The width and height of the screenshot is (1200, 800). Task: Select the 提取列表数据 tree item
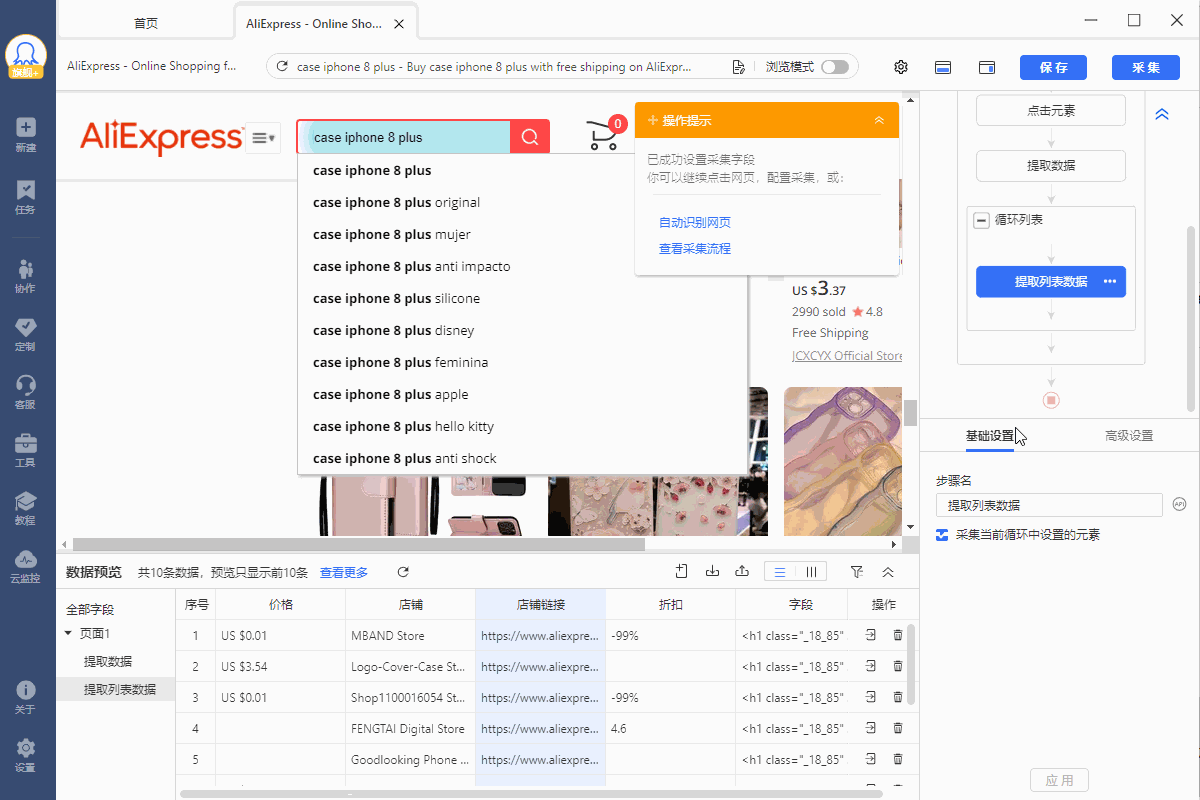120,689
